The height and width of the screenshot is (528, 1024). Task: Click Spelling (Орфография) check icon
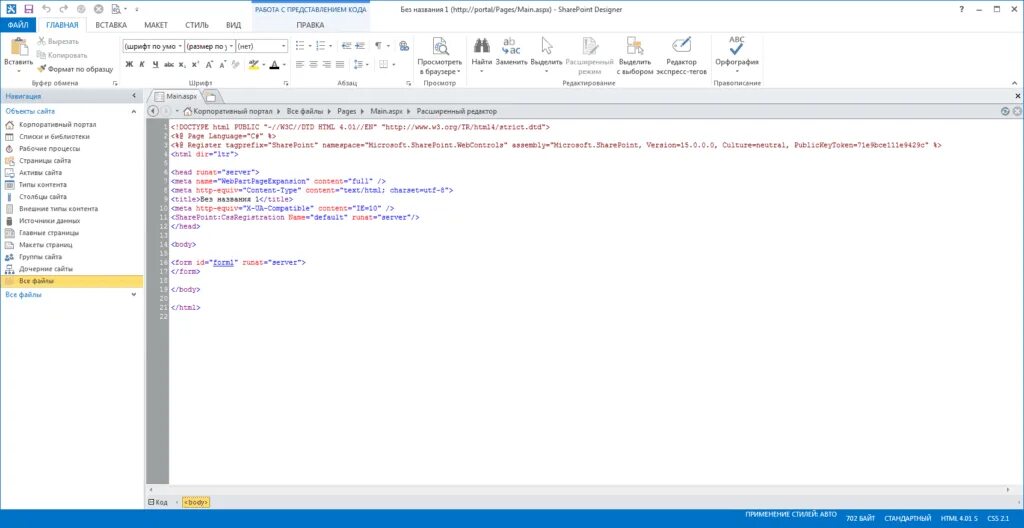tap(737, 46)
